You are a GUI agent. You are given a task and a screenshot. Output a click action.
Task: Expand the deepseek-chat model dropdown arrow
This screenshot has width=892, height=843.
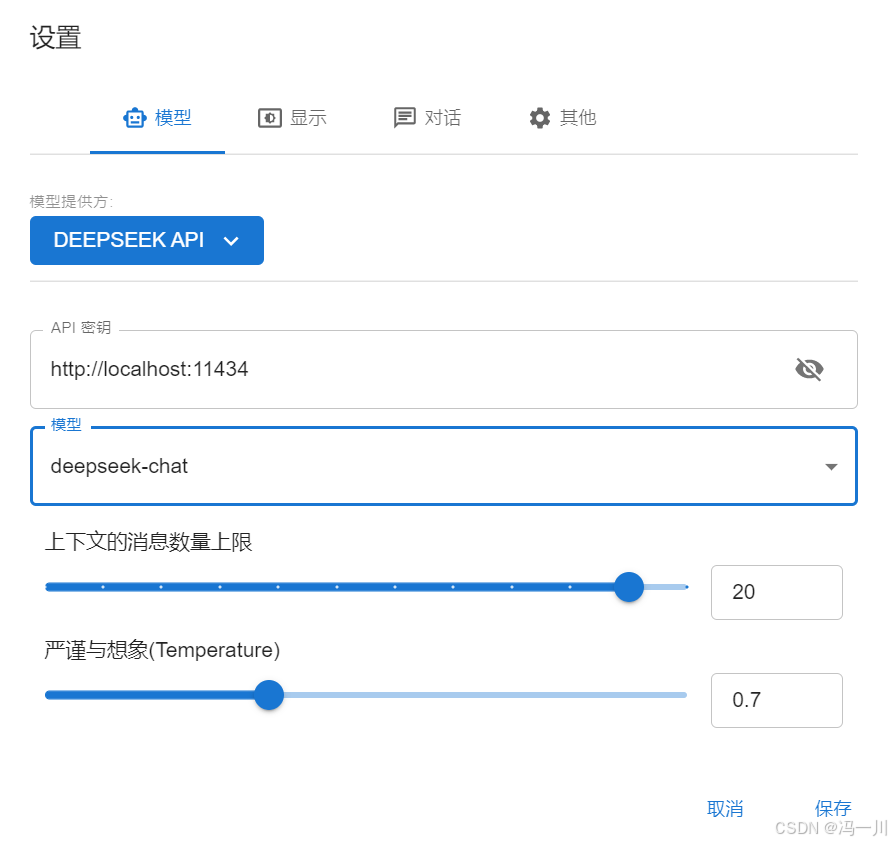(x=831, y=466)
